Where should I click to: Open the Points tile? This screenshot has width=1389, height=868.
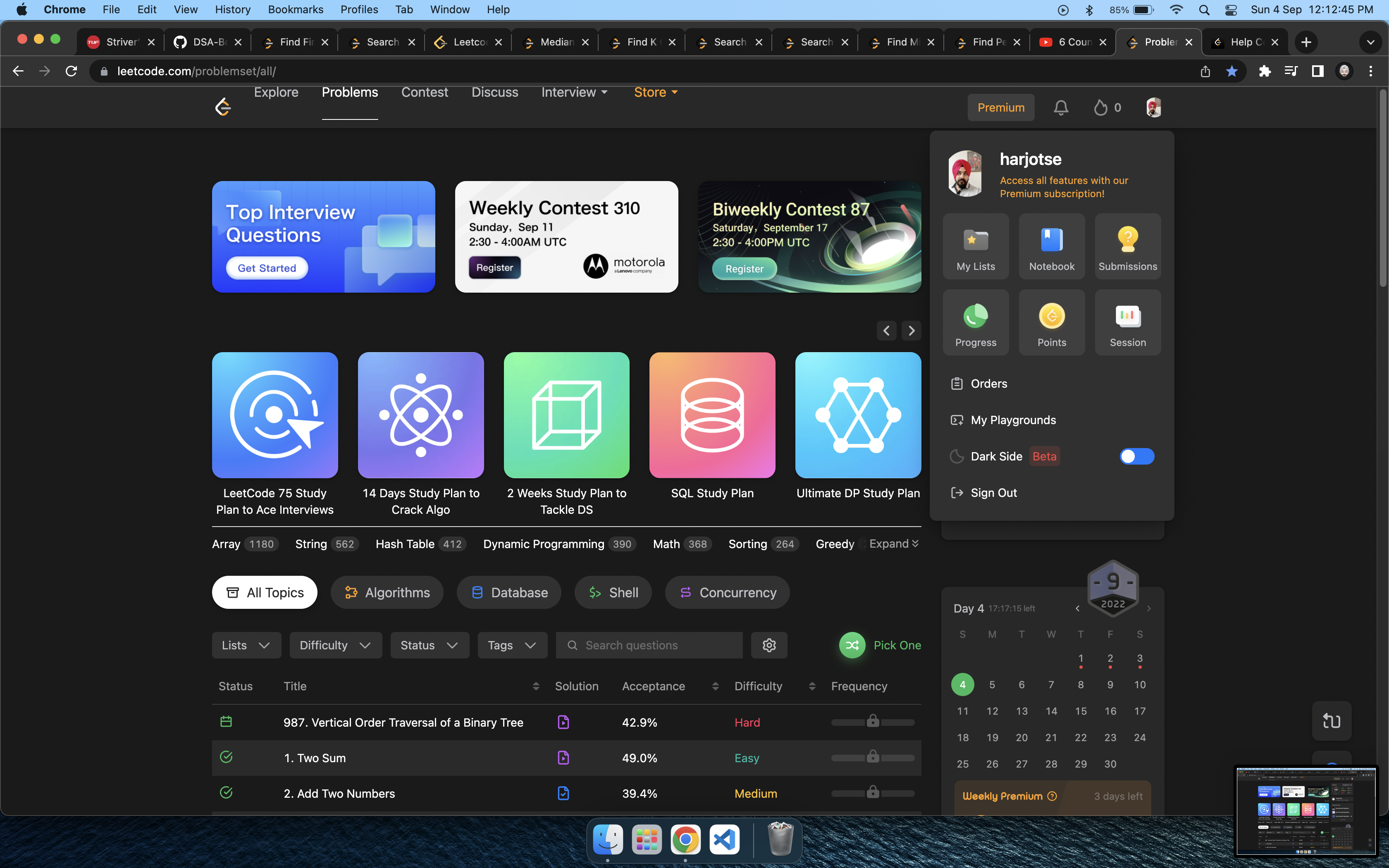(1052, 323)
